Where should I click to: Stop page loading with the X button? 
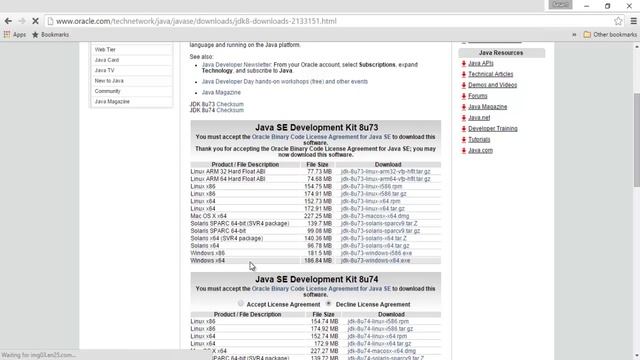tap(35, 21)
